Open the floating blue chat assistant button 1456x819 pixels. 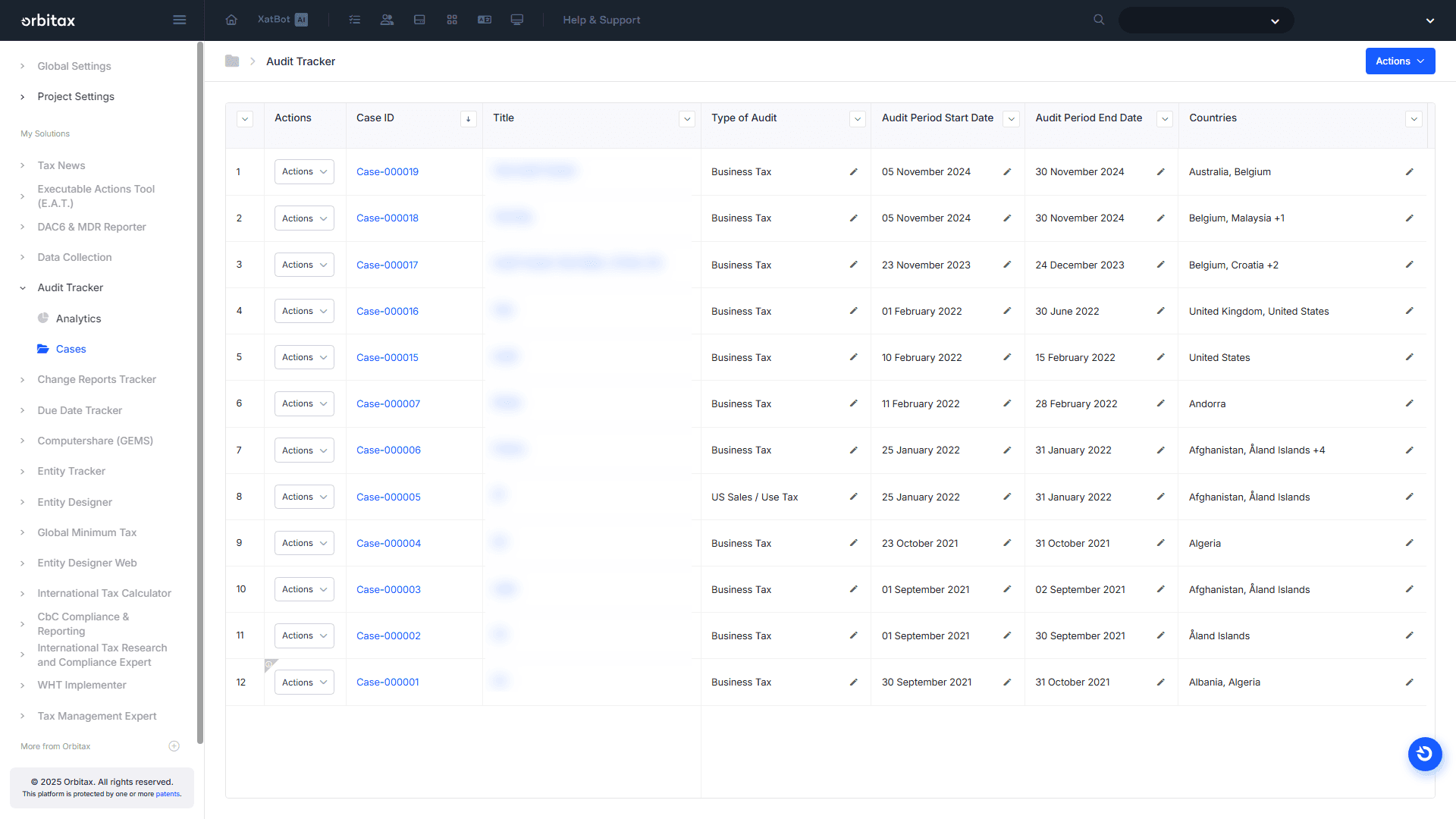coord(1425,754)
